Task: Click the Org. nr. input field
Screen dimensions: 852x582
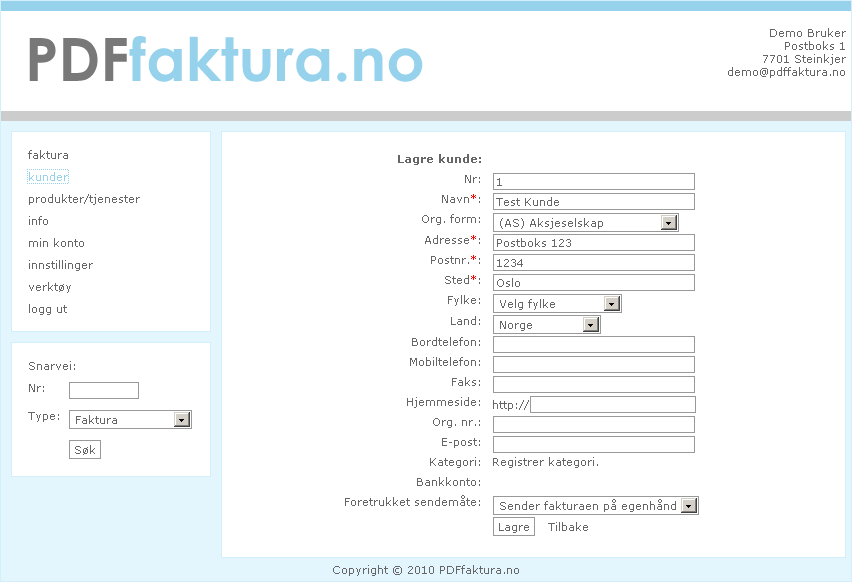Action: pyautogui.click(x=594, y=425)
